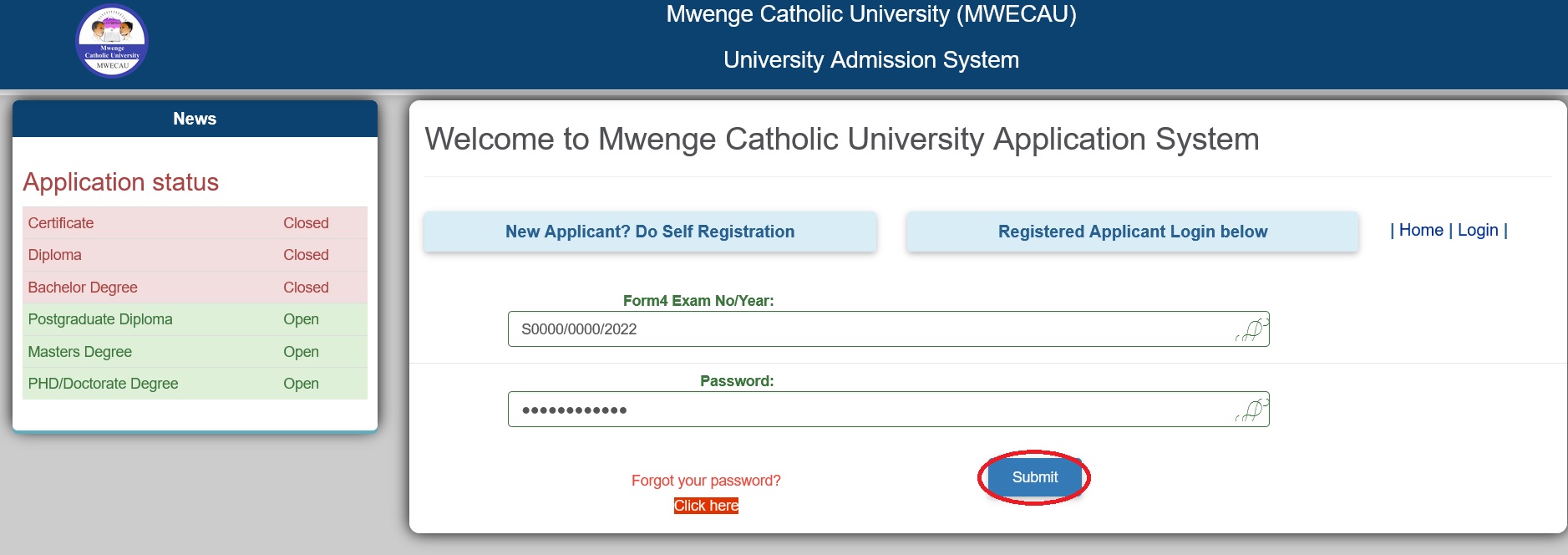
Task: Click the 'Forgot your password?' text
Action: click(x=706, y=481)
